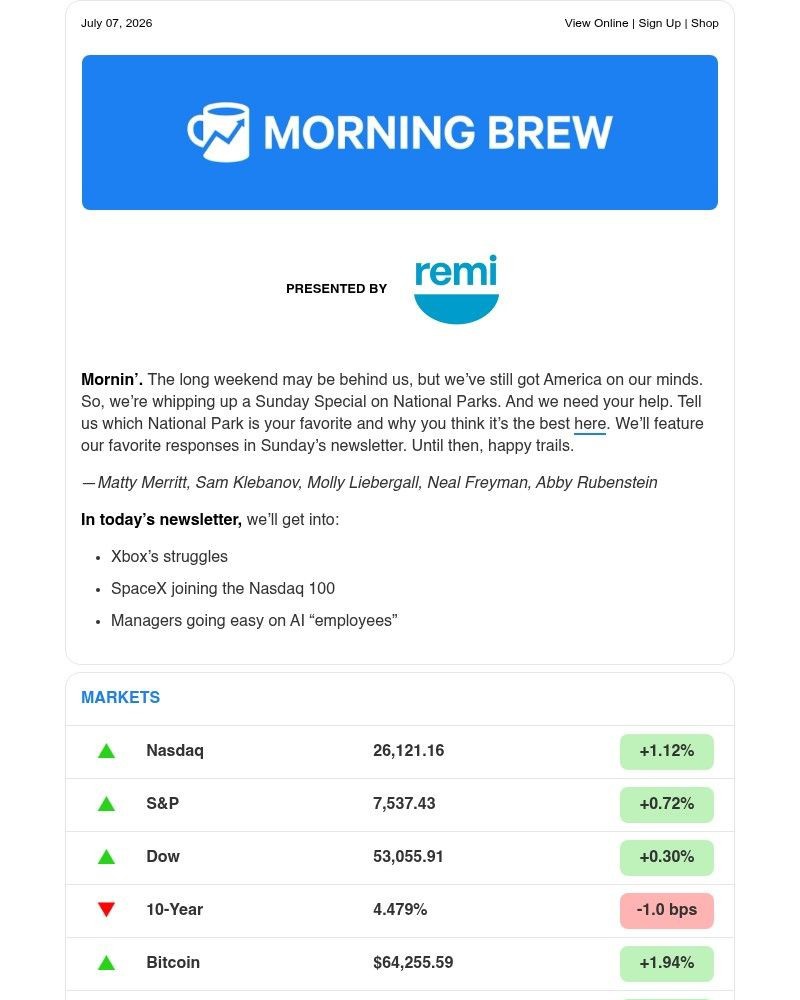
Task: Click the Dow +0.30% change badge
Action: 667,857
